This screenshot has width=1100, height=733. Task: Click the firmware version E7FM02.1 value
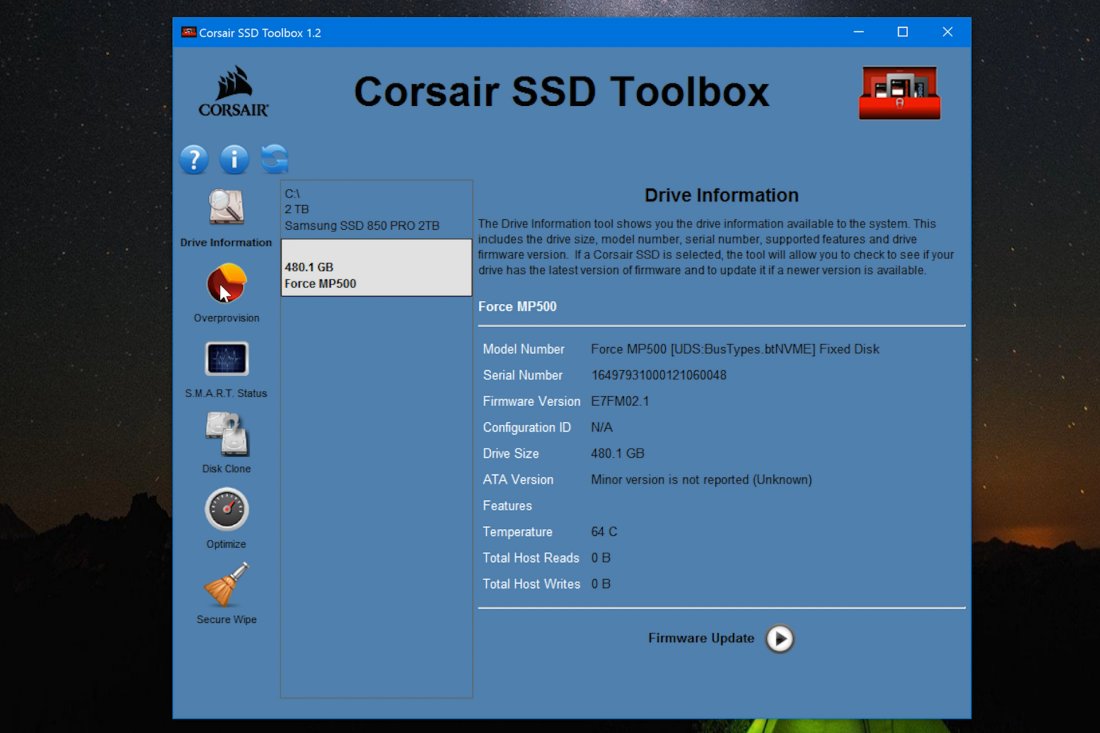click(620, 401)
